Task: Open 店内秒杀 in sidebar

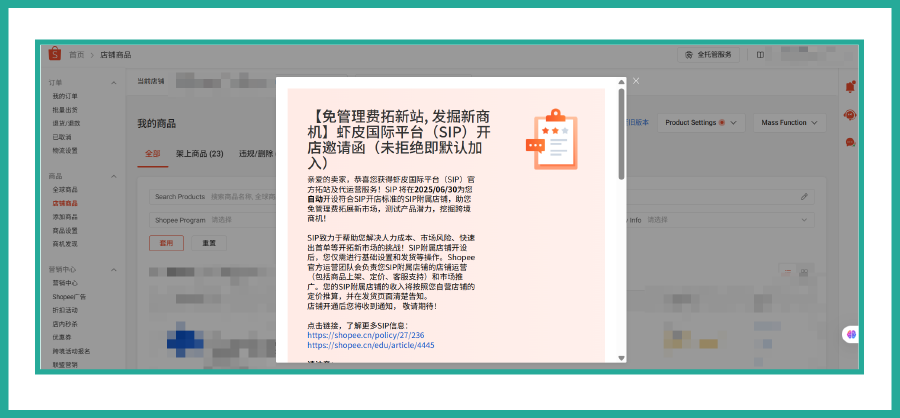Action: click(x=65, y=324)
